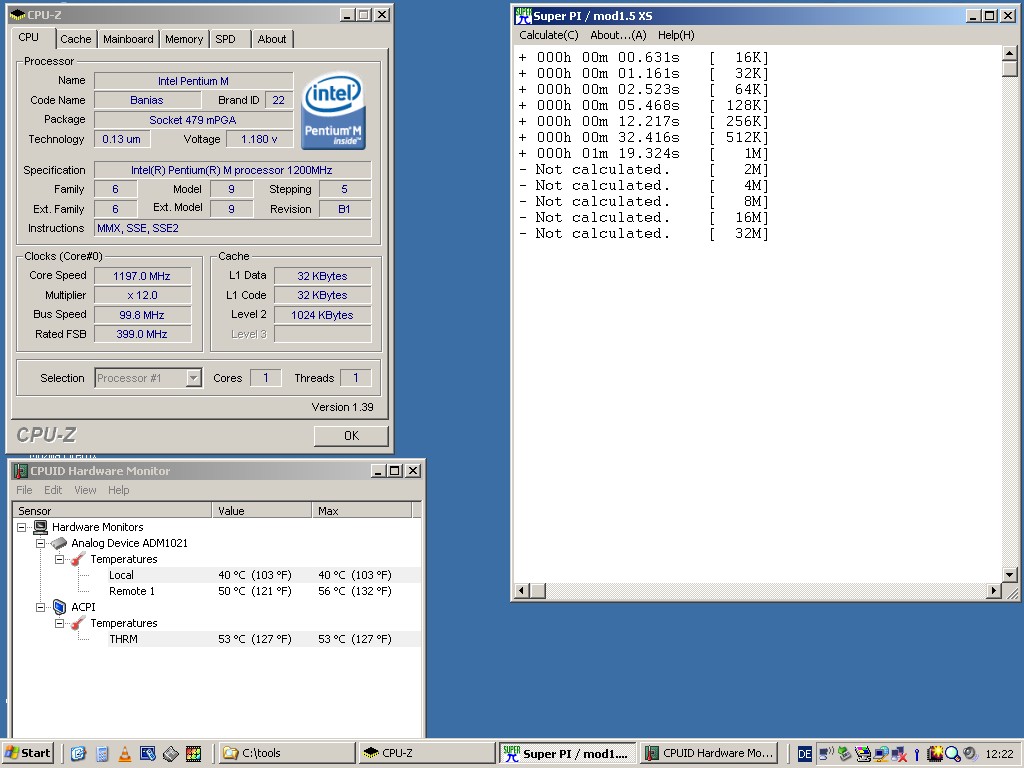Click Super PI horizontal scroll right arrow

point(993,590)
